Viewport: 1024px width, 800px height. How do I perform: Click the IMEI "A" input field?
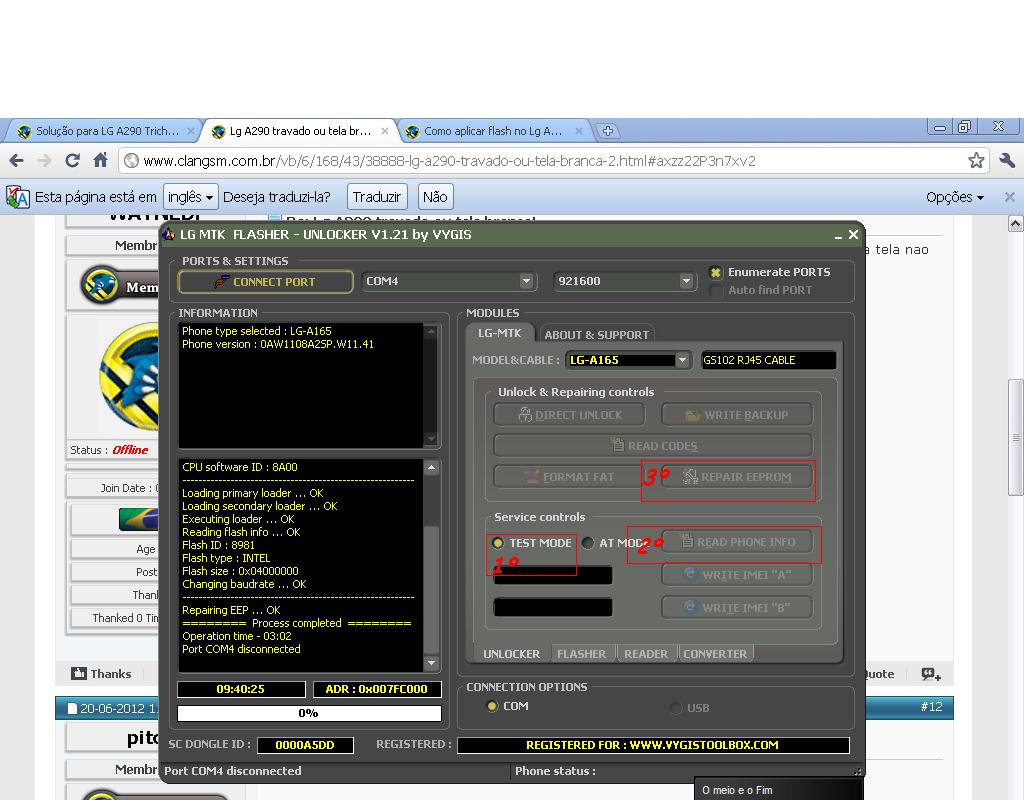553,575
